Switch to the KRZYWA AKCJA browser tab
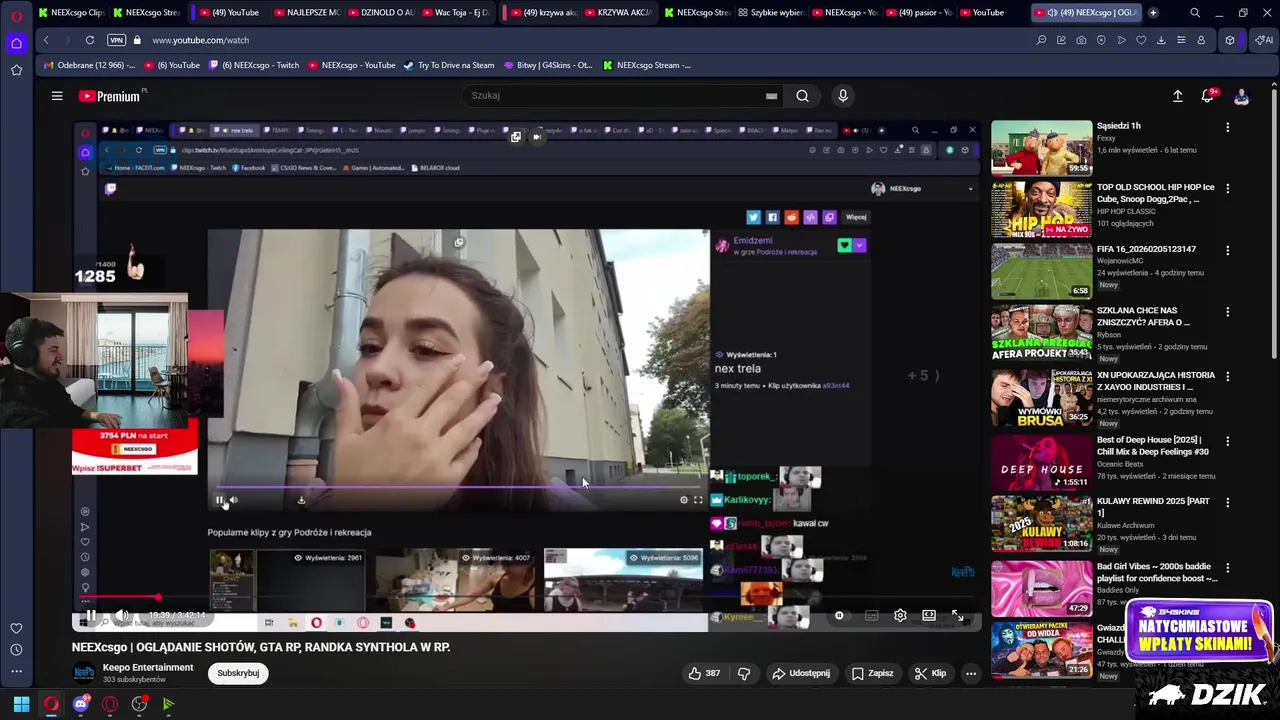The width and height of the screenshot is (1280, 720). point(619,13)
